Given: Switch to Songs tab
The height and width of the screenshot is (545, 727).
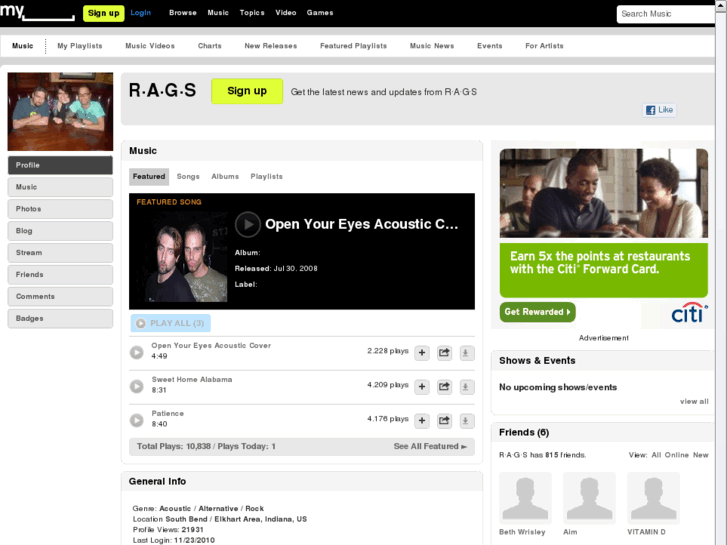Looking at the screenshot, I should tap(188, 177).
